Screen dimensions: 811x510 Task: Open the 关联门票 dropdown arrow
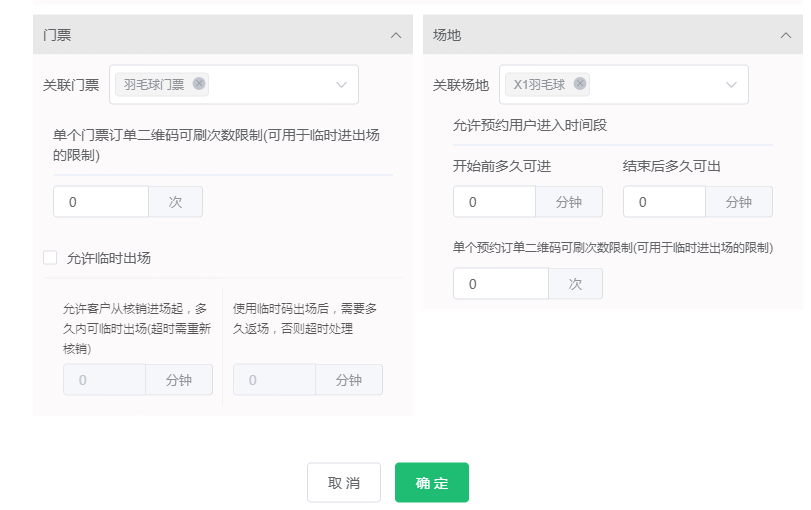click(x=342, y=85)
